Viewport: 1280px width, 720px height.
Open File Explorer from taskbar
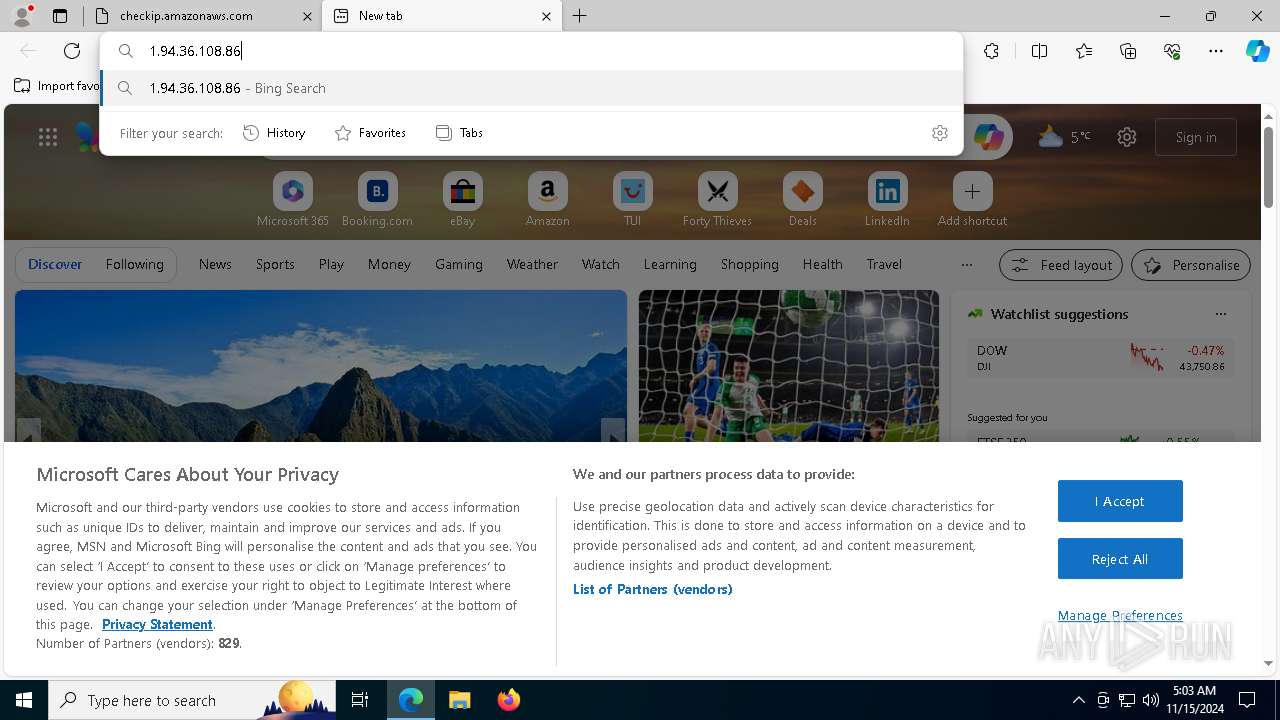coord(459,700)
